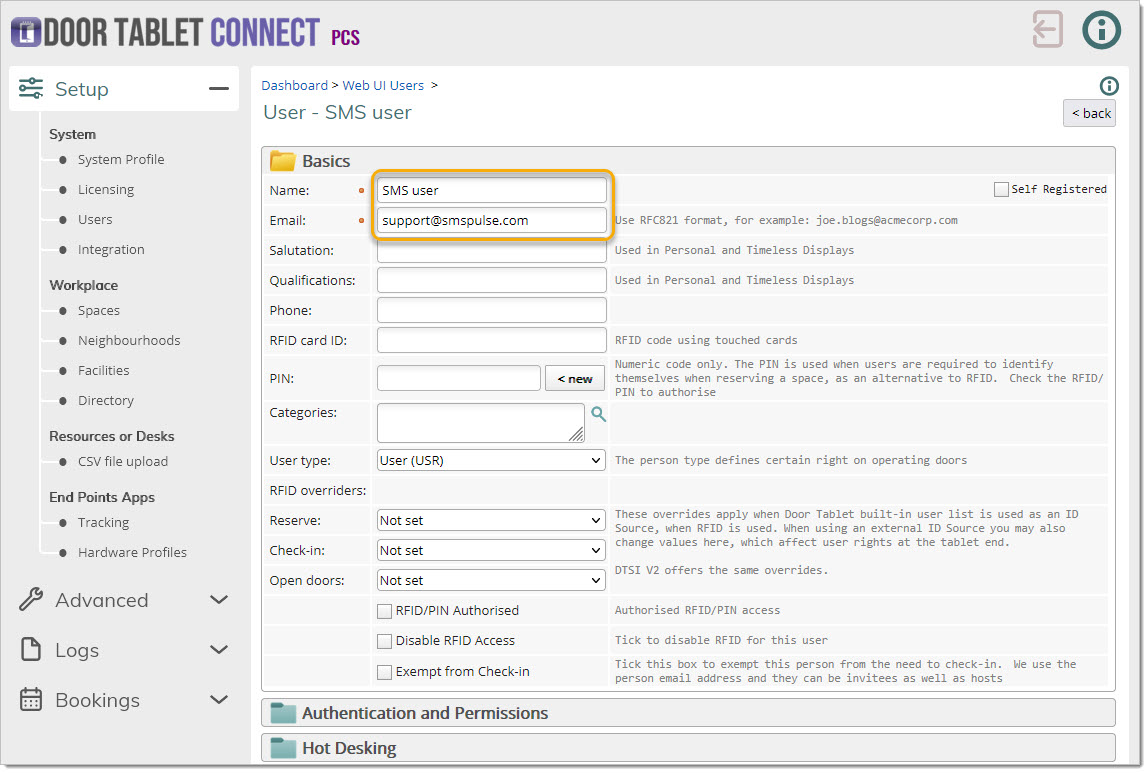Click the back button
This screenshot has width=1148, height=773.
click(x=1089, y=113)
